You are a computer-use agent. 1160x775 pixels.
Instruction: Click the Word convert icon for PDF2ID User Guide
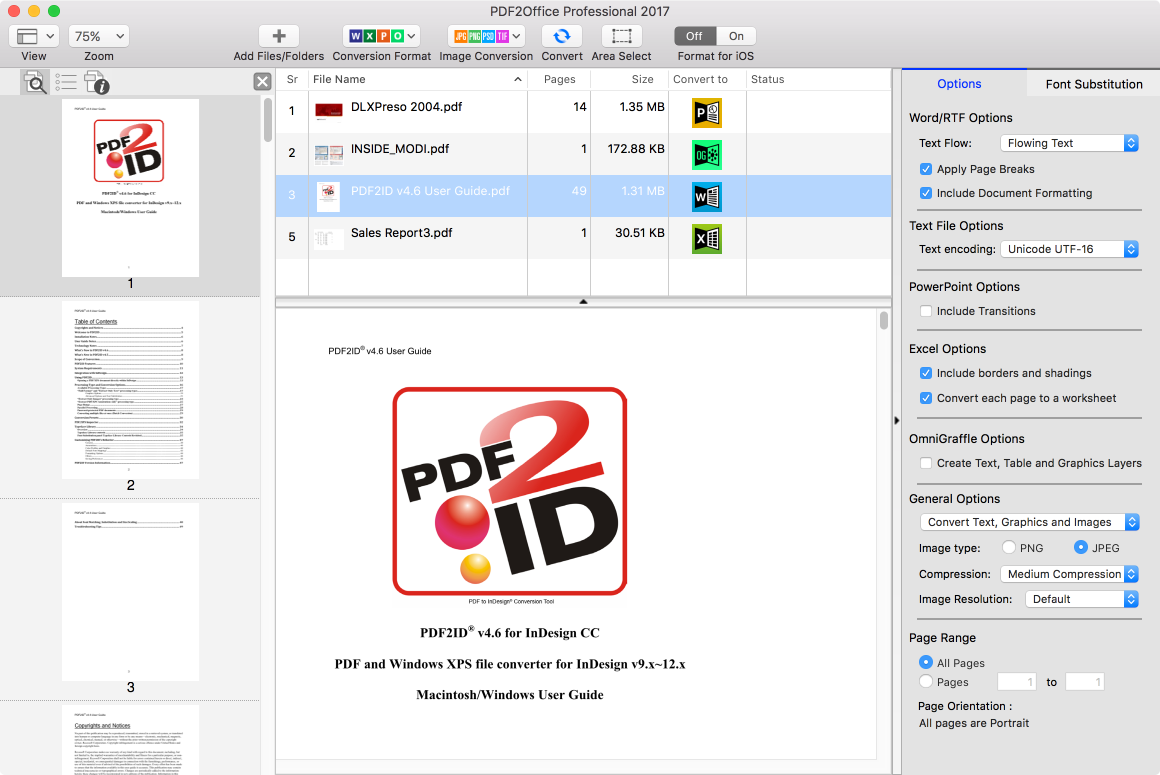pos(707,197)
